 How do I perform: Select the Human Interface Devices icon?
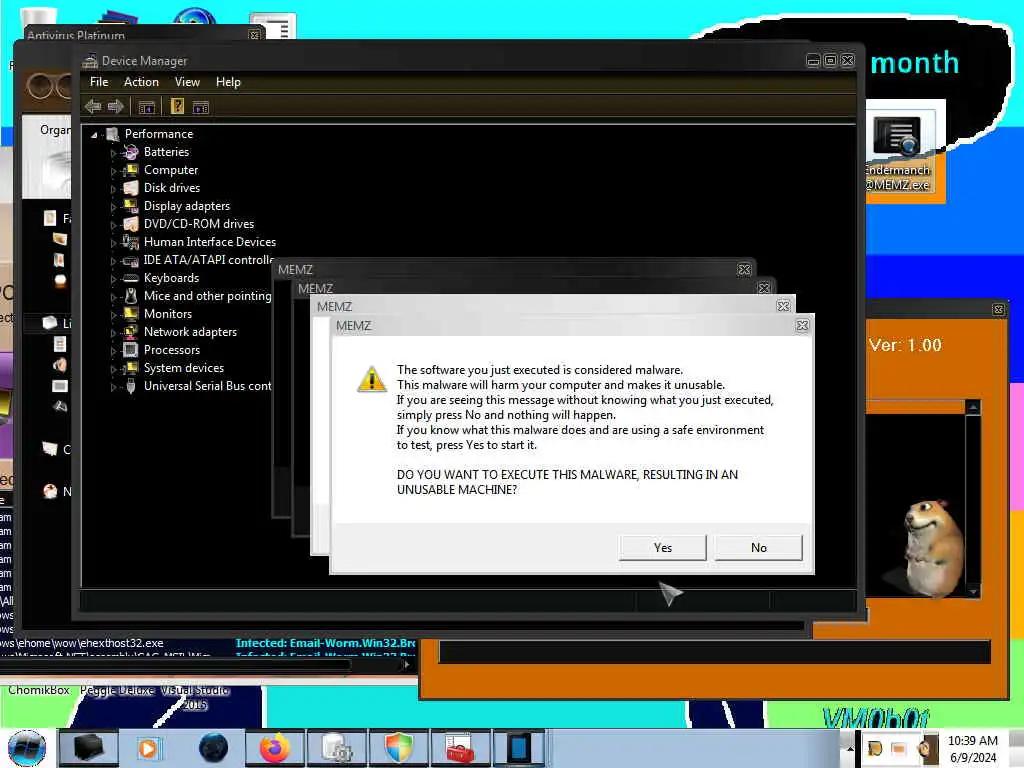pos(131,242)
